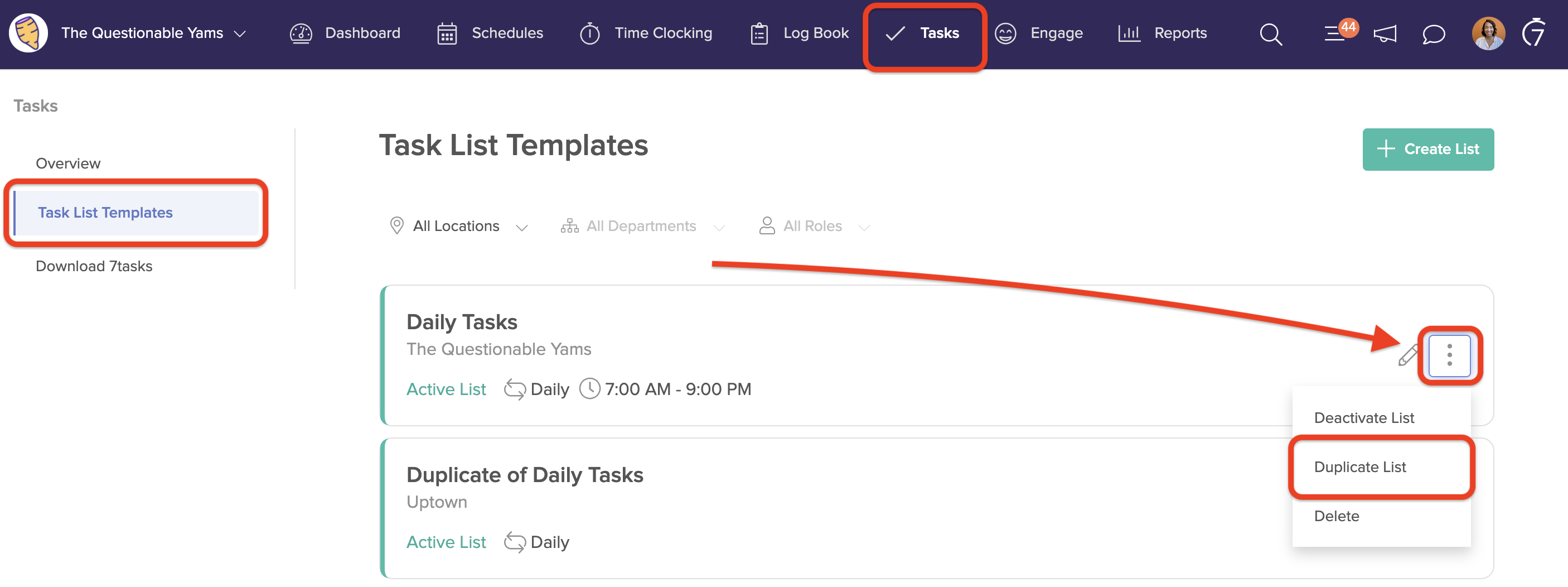The height and width of the screenshot is (587, 1568).
Task: Toggle the three-dot menu for Daily Tasks
Action: [x=1449, y=355]
